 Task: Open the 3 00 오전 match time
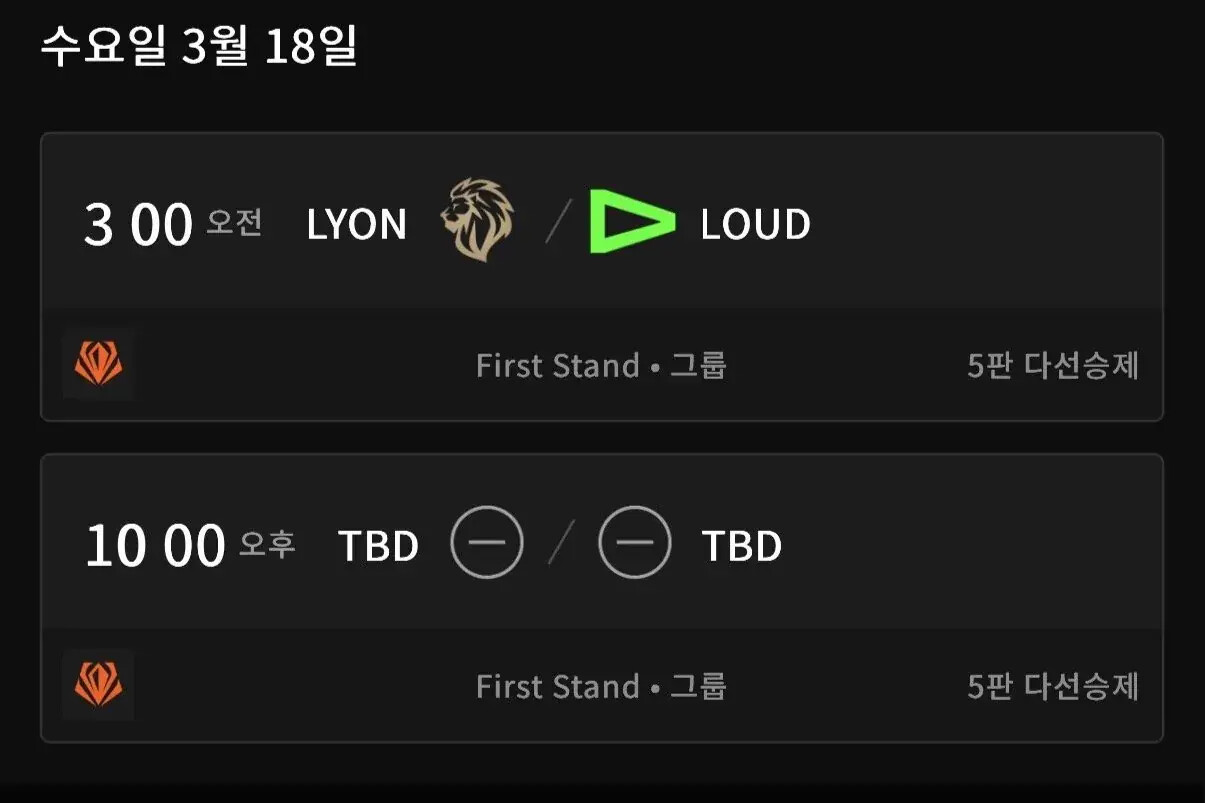[173, 225]
